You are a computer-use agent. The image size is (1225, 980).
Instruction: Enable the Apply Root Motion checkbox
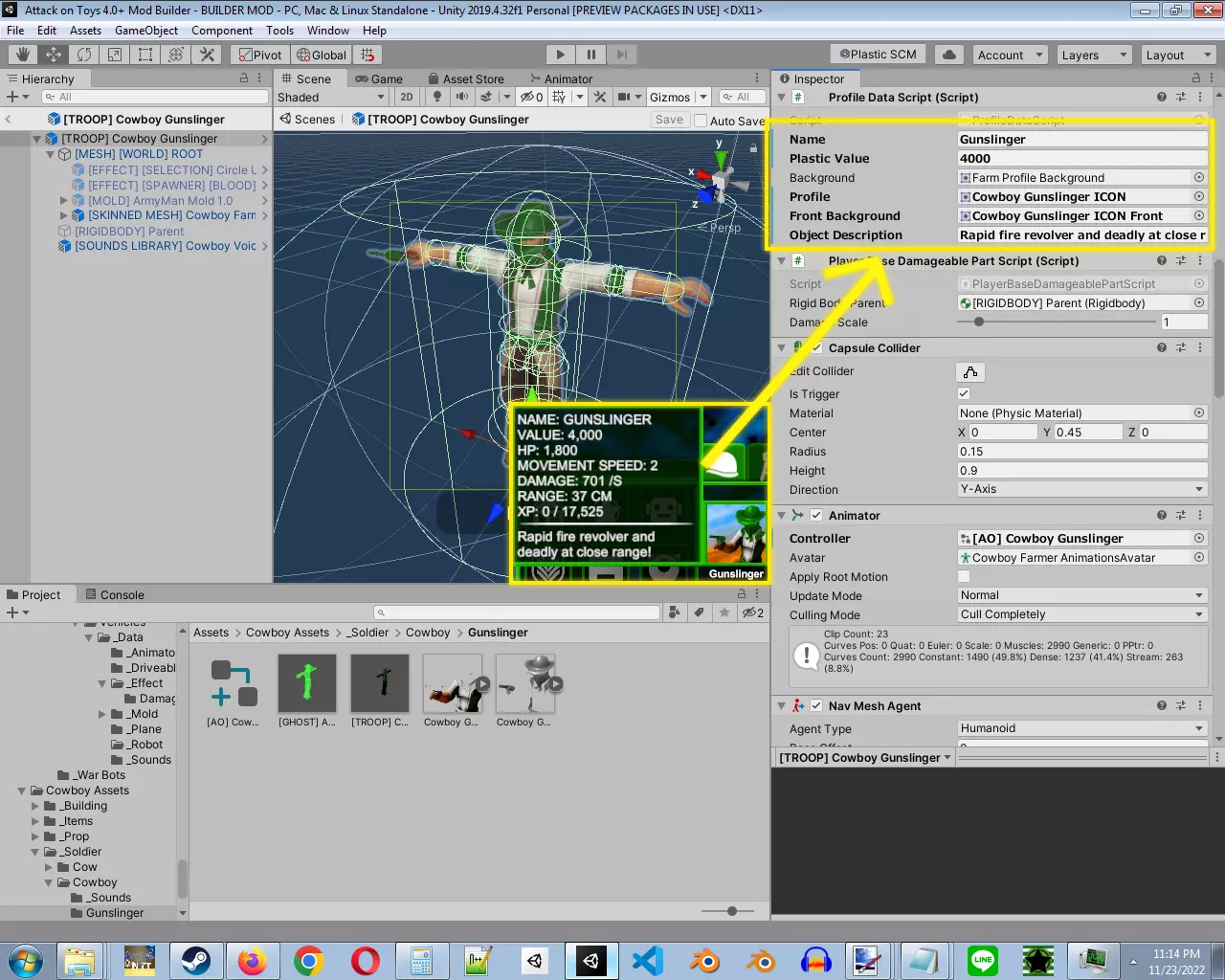tap(964, 576)
